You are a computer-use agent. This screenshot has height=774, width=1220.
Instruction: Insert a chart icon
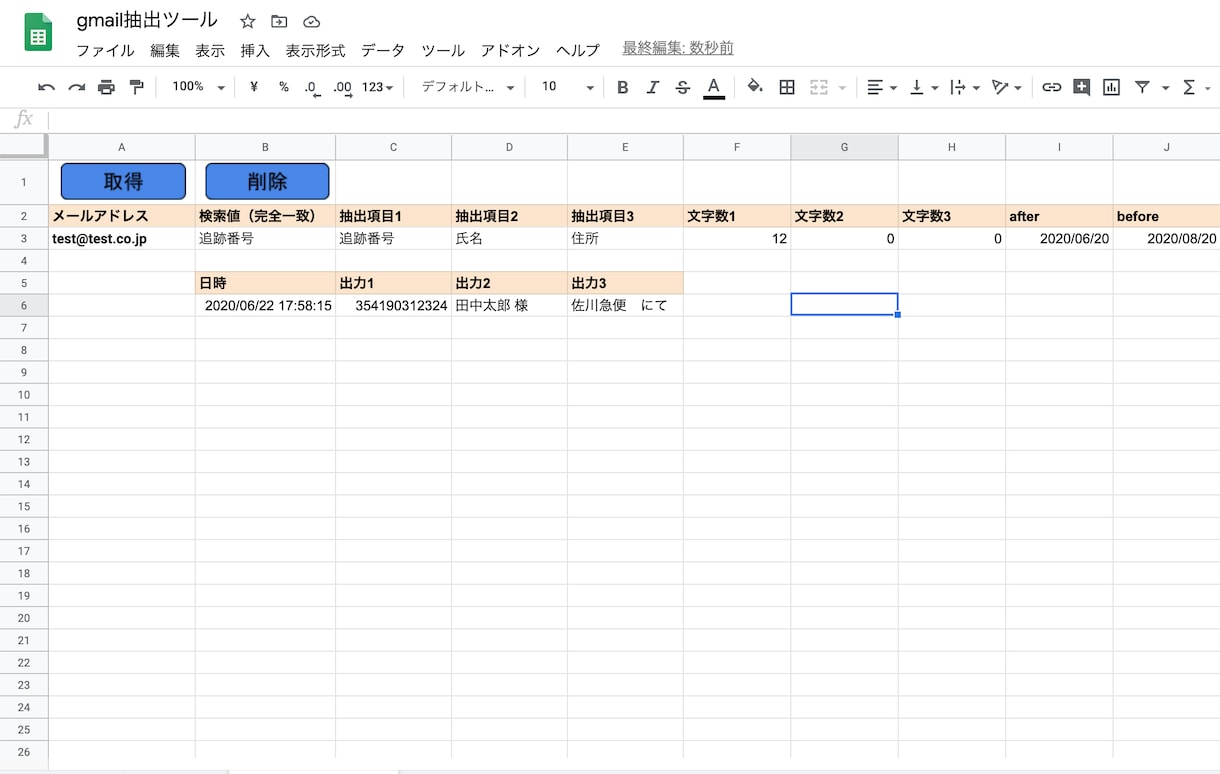(x=1111, y=88)
